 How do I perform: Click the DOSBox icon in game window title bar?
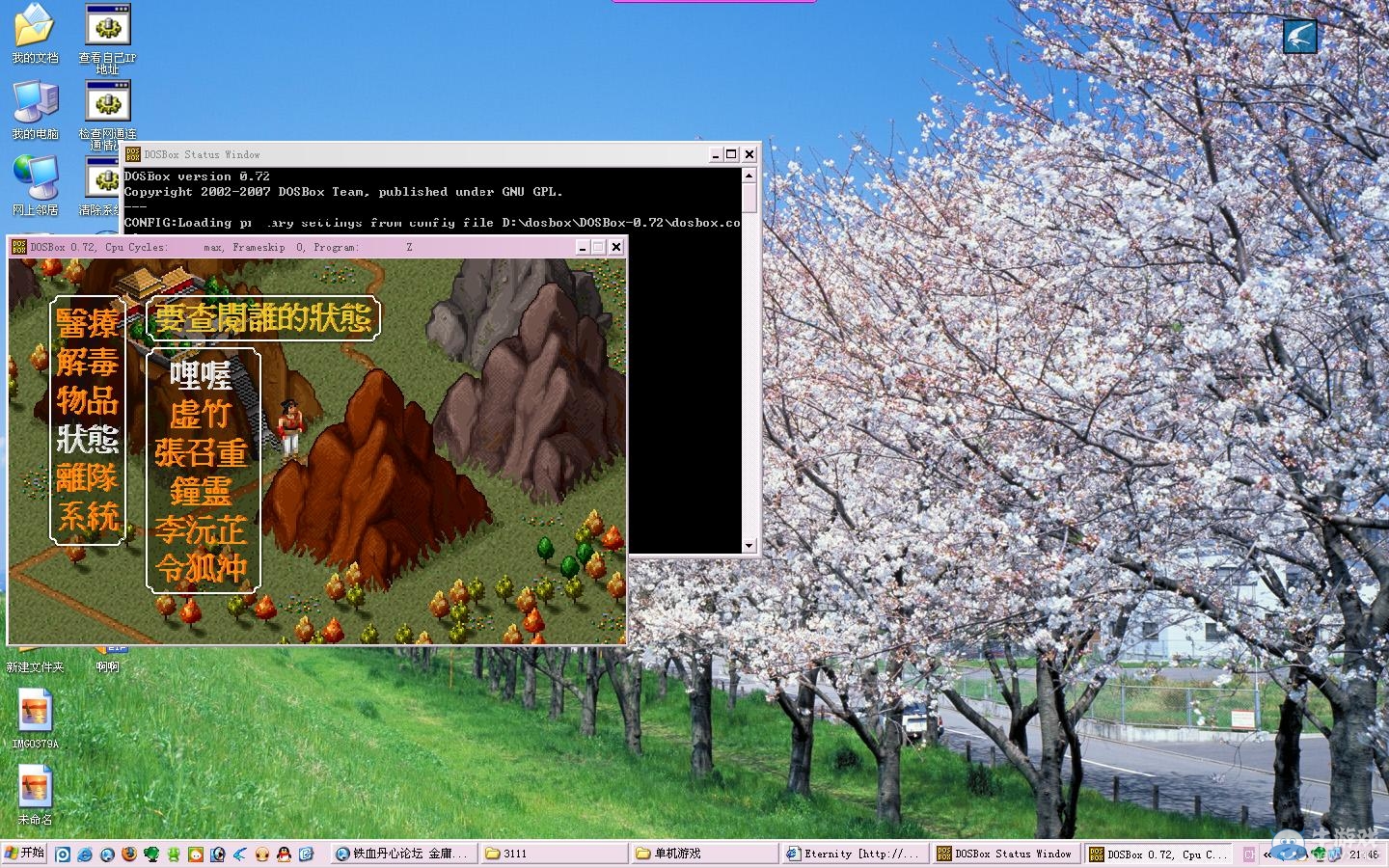(19, 247)
